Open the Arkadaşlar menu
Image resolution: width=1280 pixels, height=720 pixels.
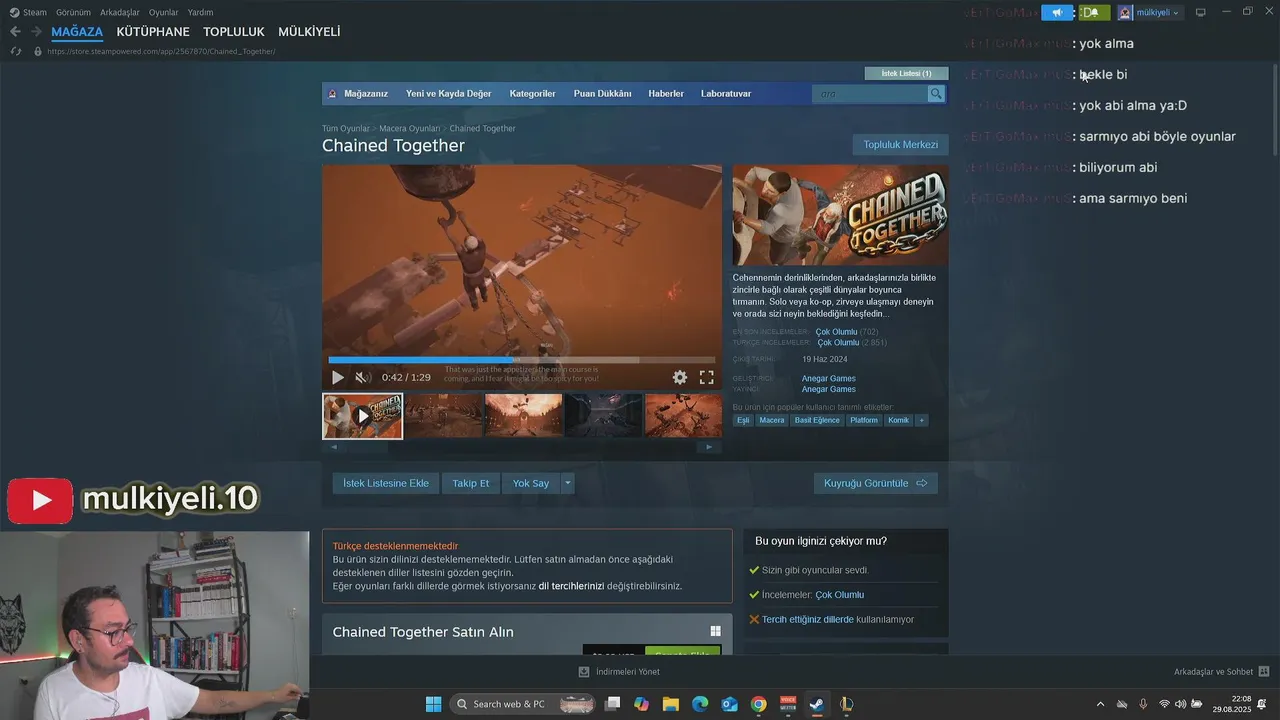pos(120,12)
